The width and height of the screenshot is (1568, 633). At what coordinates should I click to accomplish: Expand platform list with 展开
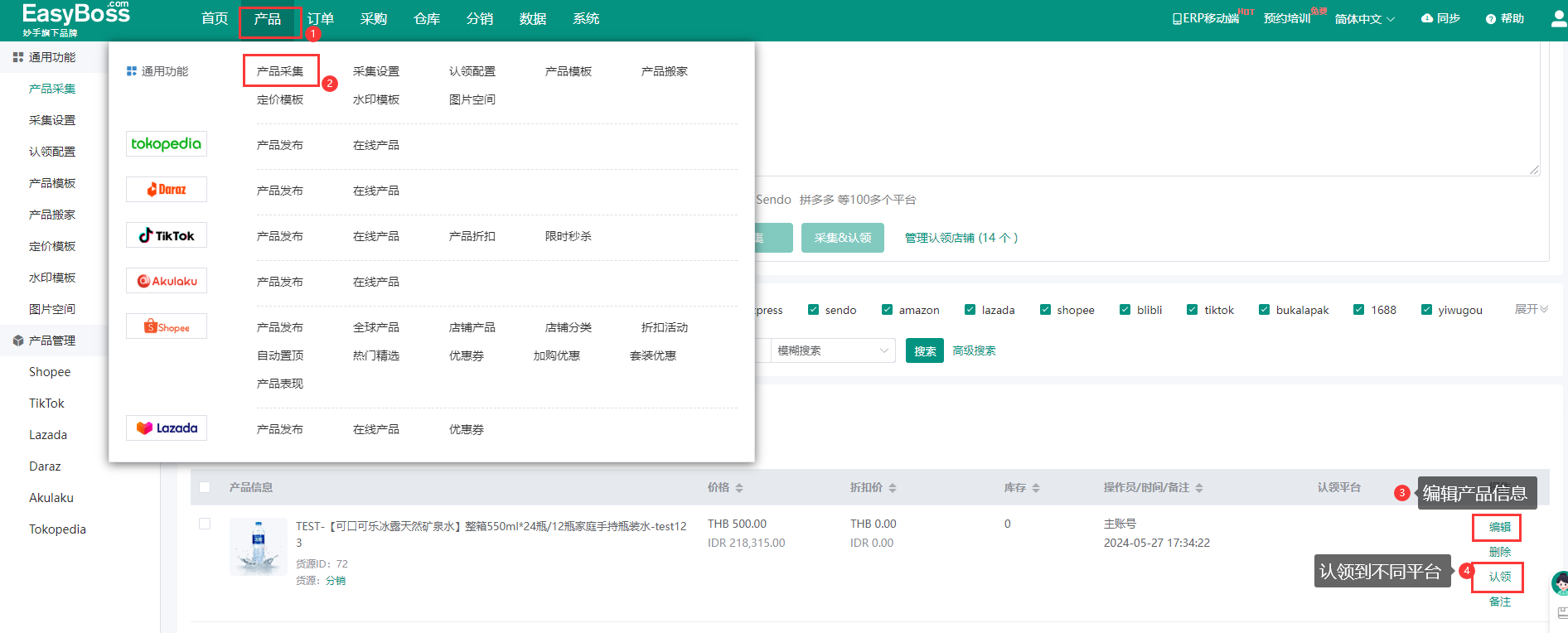click(1531, 309)
